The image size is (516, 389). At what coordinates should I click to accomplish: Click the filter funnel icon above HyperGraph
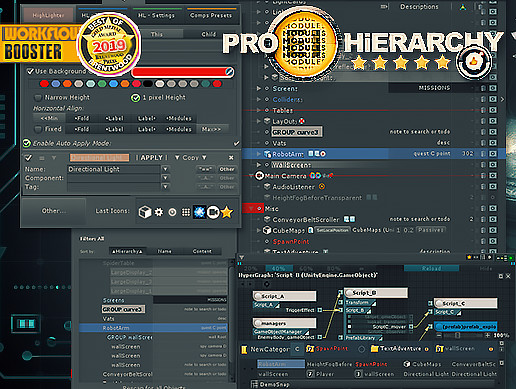point(242,257)
